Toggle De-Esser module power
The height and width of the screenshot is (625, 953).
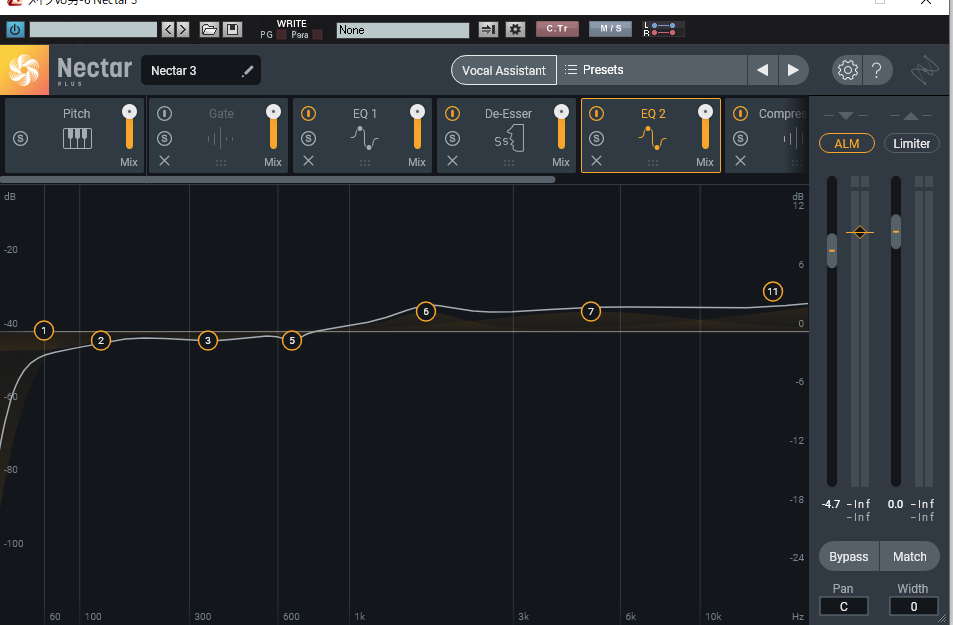[x=453, y=114]
